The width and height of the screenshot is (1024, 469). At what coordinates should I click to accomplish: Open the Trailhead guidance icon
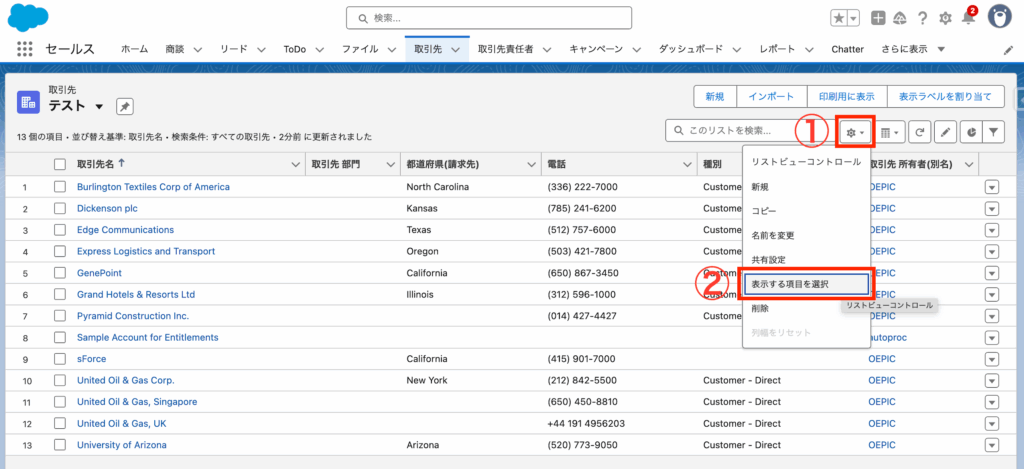[x=900, y=18]
